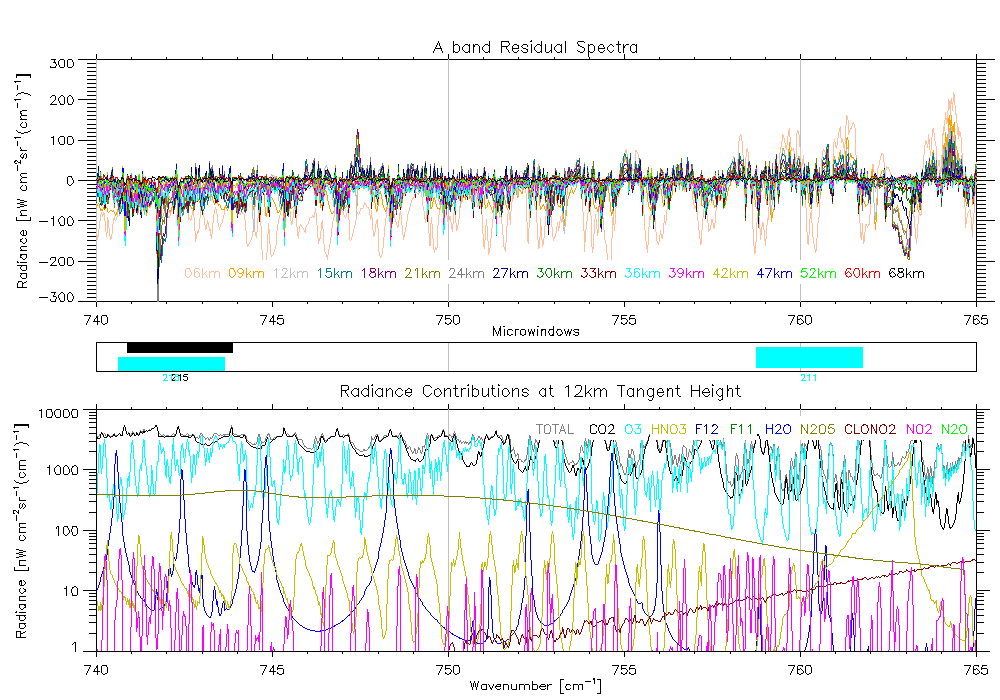Select the 68km black legend label
Screen dimensions: 1000x700
pyautogui.click(x=906, y=273)
